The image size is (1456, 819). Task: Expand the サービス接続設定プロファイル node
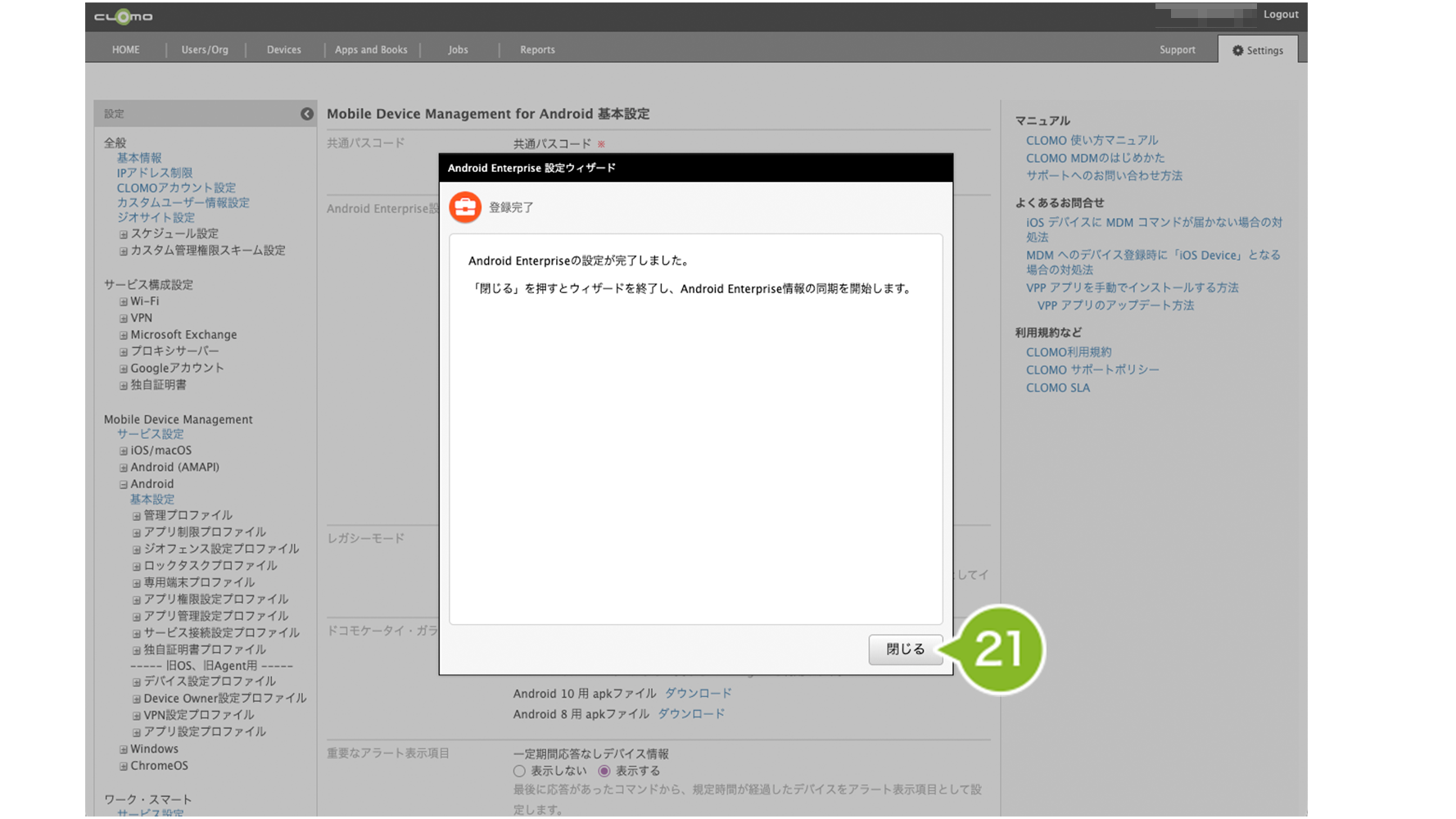(x=137, y=634)
